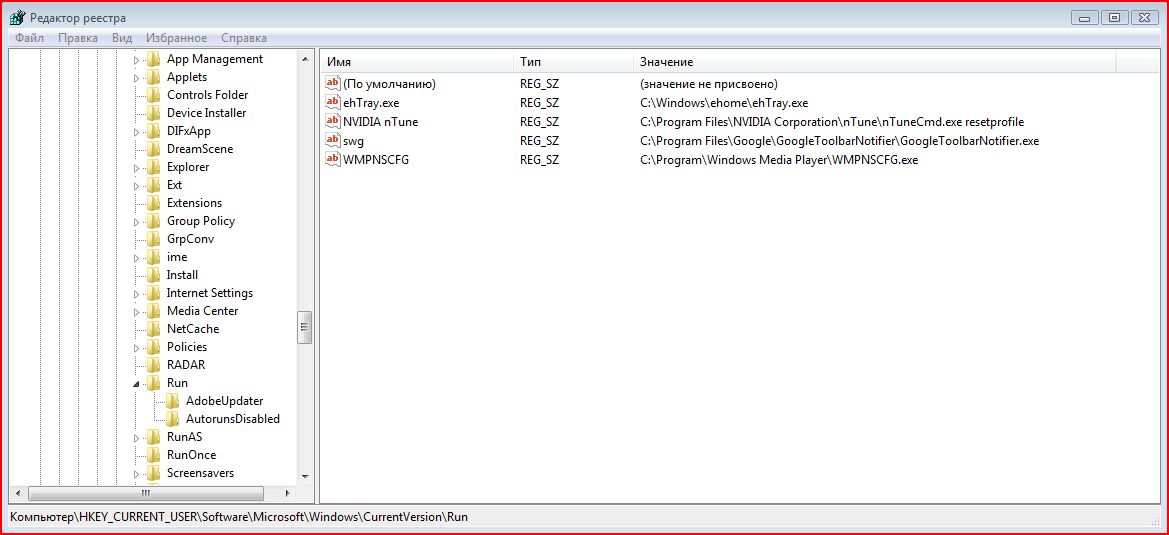Click the WMPNSCFG.exe path value
Image resolution: width=1169 pixels, height=535 pixels.
coord(778,159)
